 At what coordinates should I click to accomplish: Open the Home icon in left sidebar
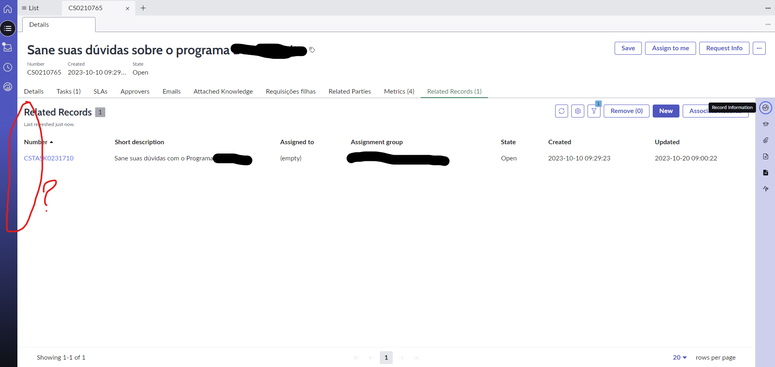pyautogui.click(x=8, y=9)
